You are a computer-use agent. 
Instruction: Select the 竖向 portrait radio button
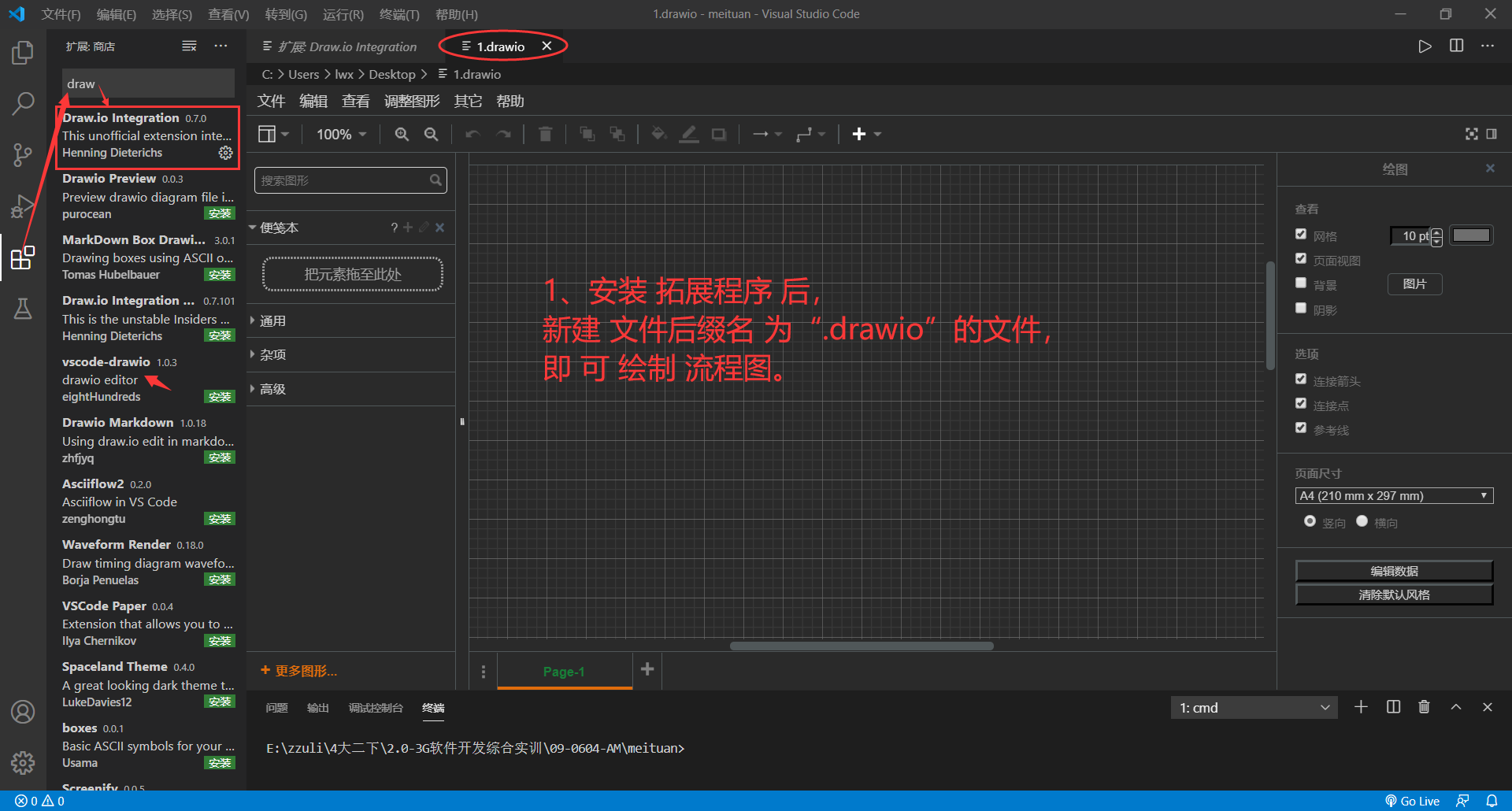(1310, 521)
